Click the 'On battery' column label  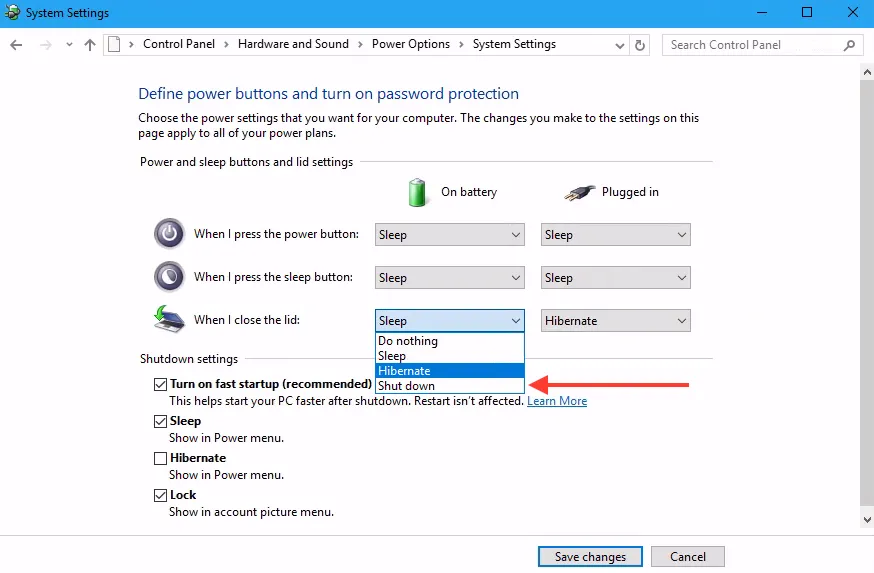[469, 192]
